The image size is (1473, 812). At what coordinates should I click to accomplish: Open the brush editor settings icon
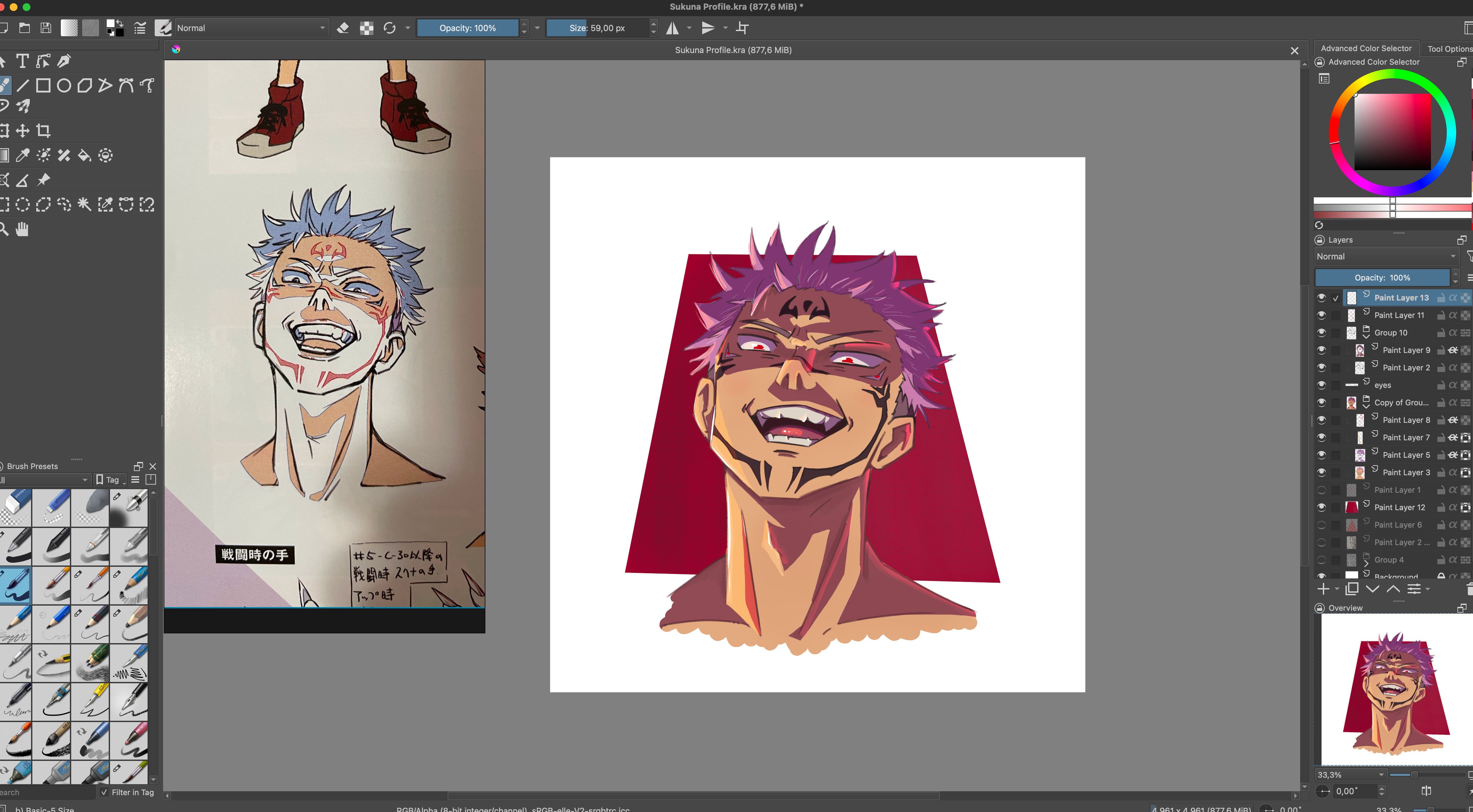(x=140, y=28)
